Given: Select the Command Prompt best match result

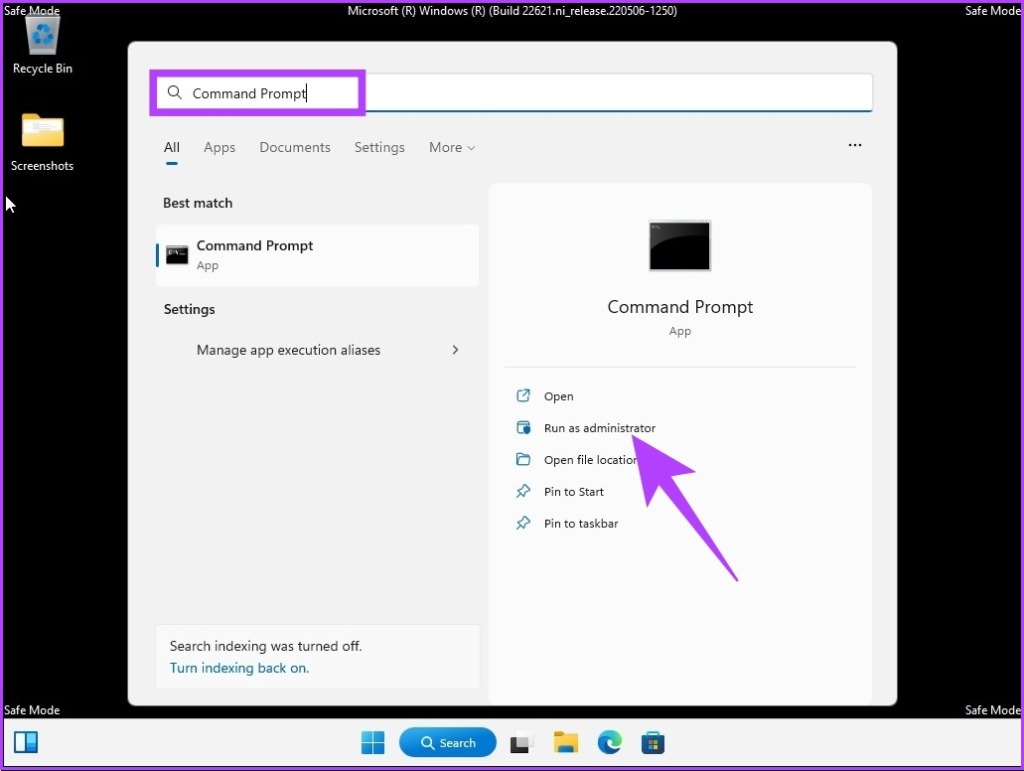Looking at the screenshot, I should pos(317,255).
